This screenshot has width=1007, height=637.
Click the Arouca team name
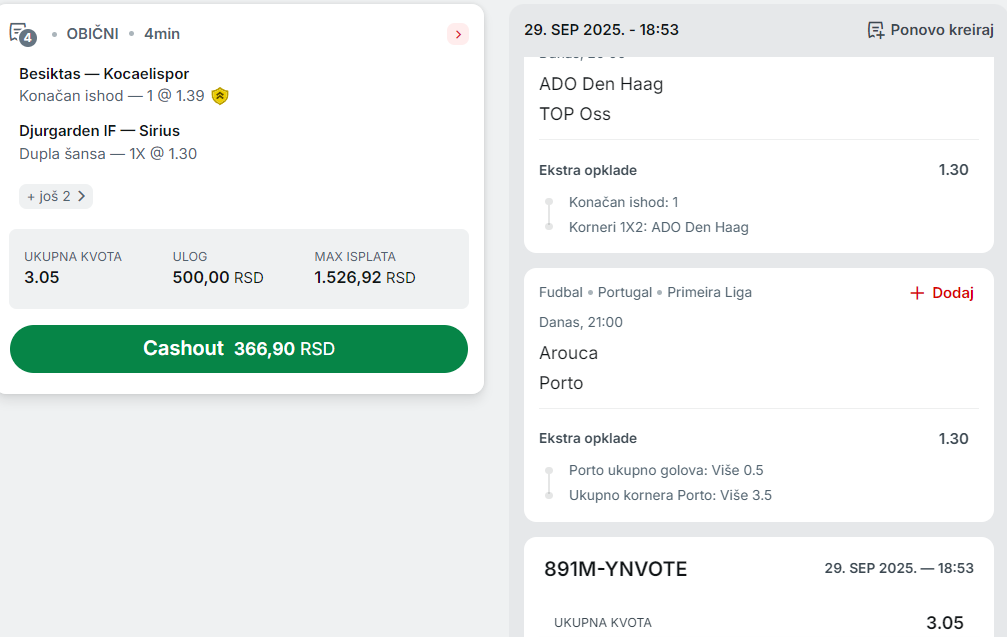(x=568, y=353)
